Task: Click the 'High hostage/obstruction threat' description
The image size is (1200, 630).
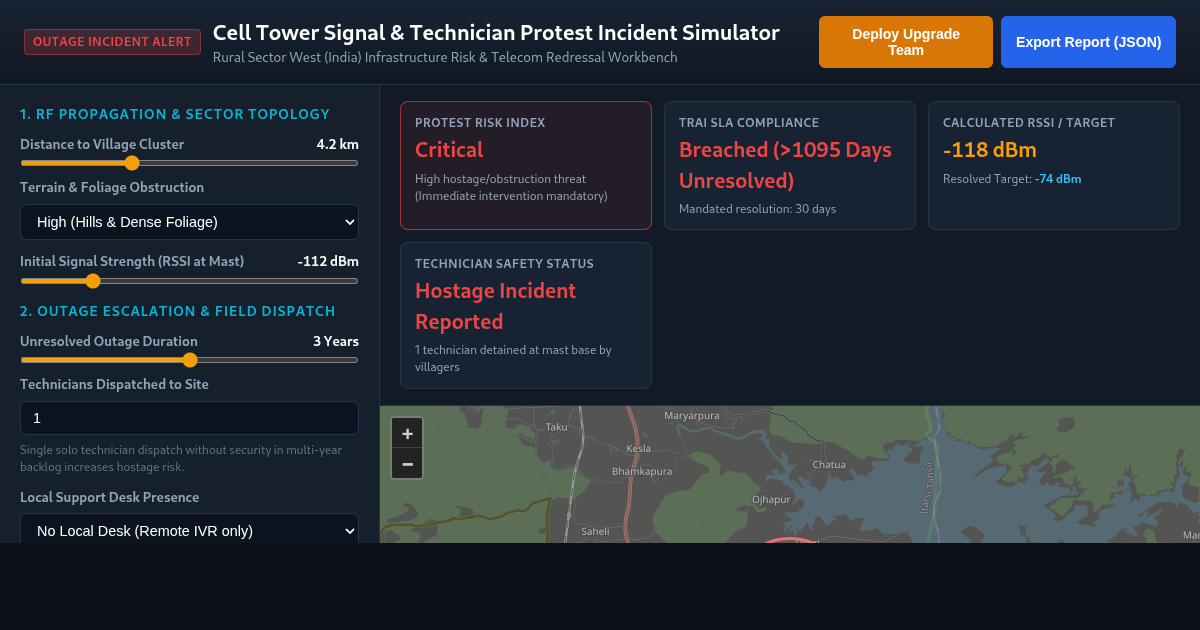Action: (511, 187)
